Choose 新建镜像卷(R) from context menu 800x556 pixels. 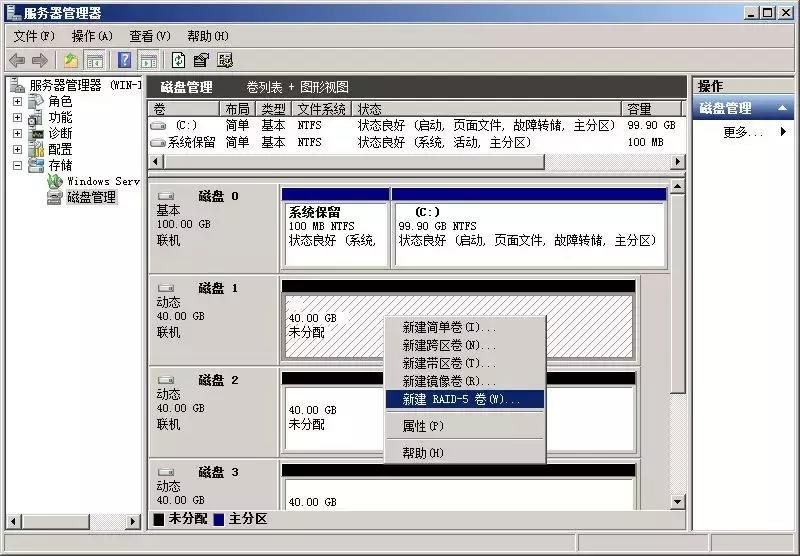click(465, 381)
